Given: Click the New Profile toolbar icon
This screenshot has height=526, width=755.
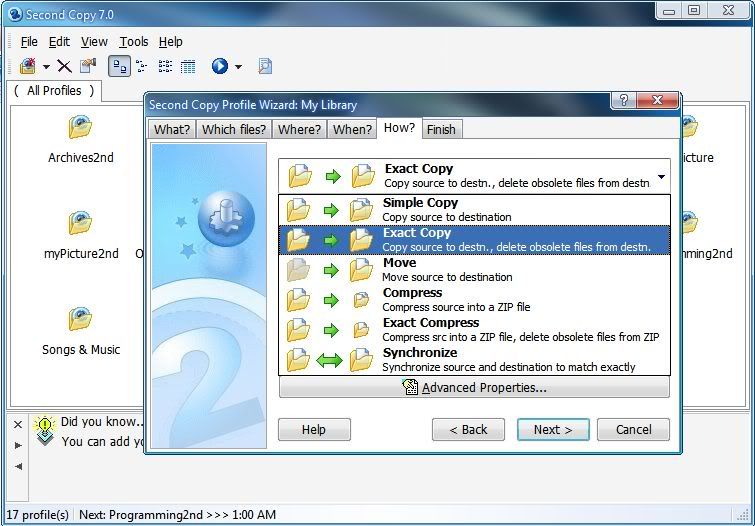Looking at the screenshot, I should [28, 66].
